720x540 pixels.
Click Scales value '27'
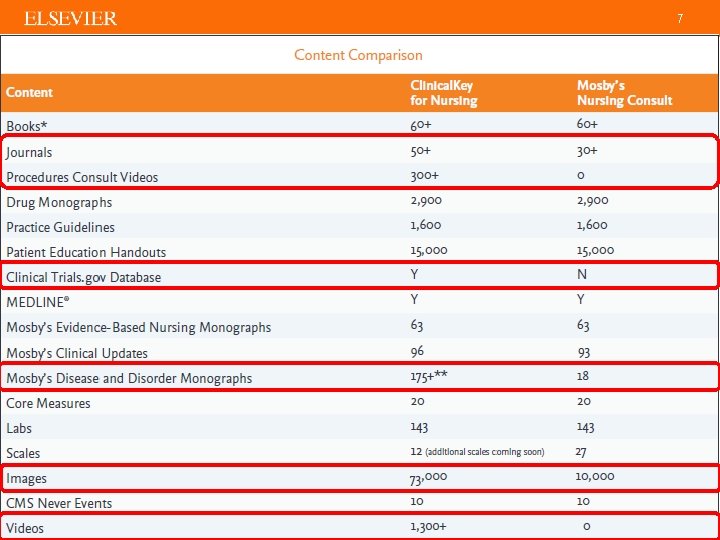(581, 453)
